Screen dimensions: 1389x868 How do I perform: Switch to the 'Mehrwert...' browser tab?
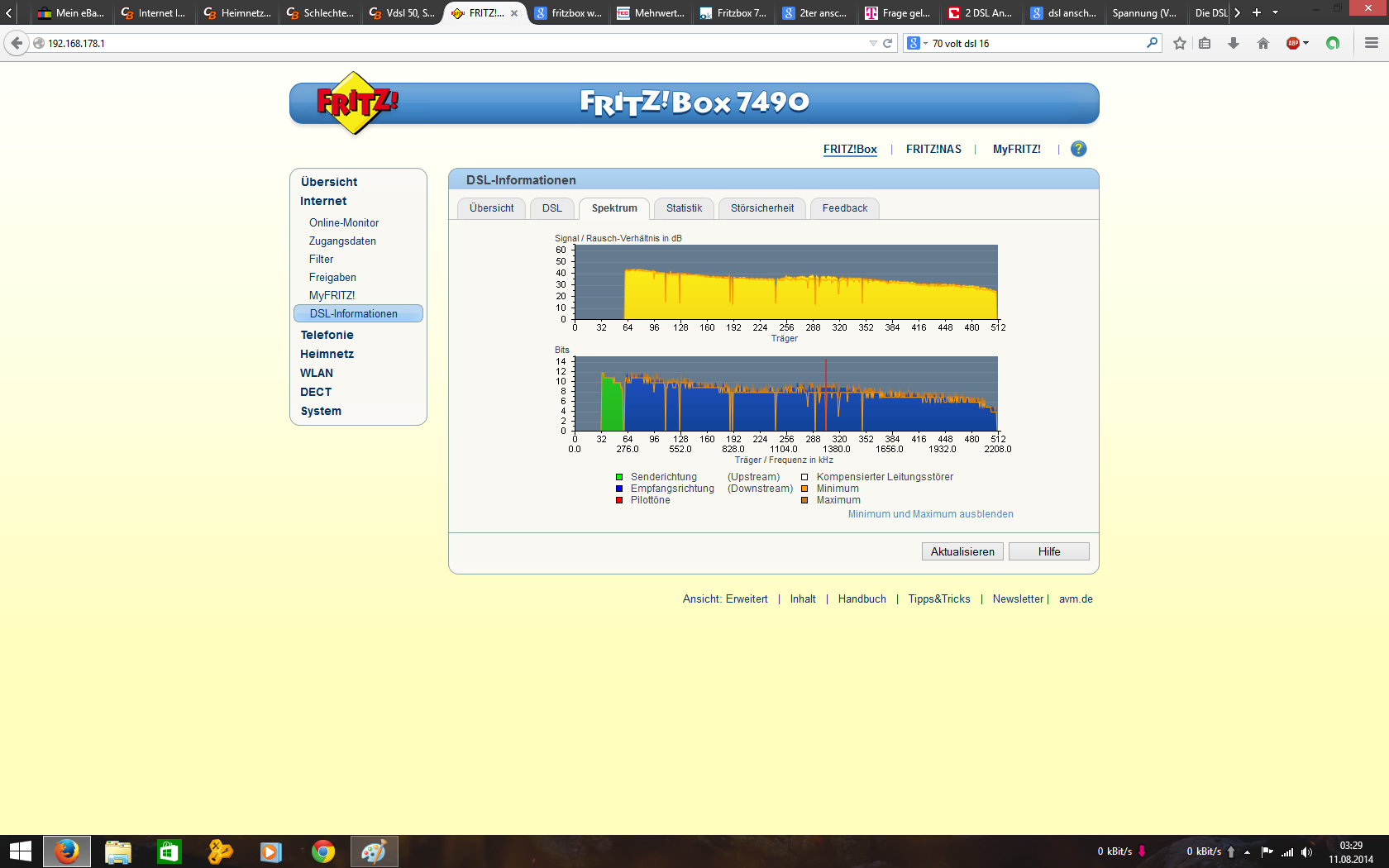(651, 13)
